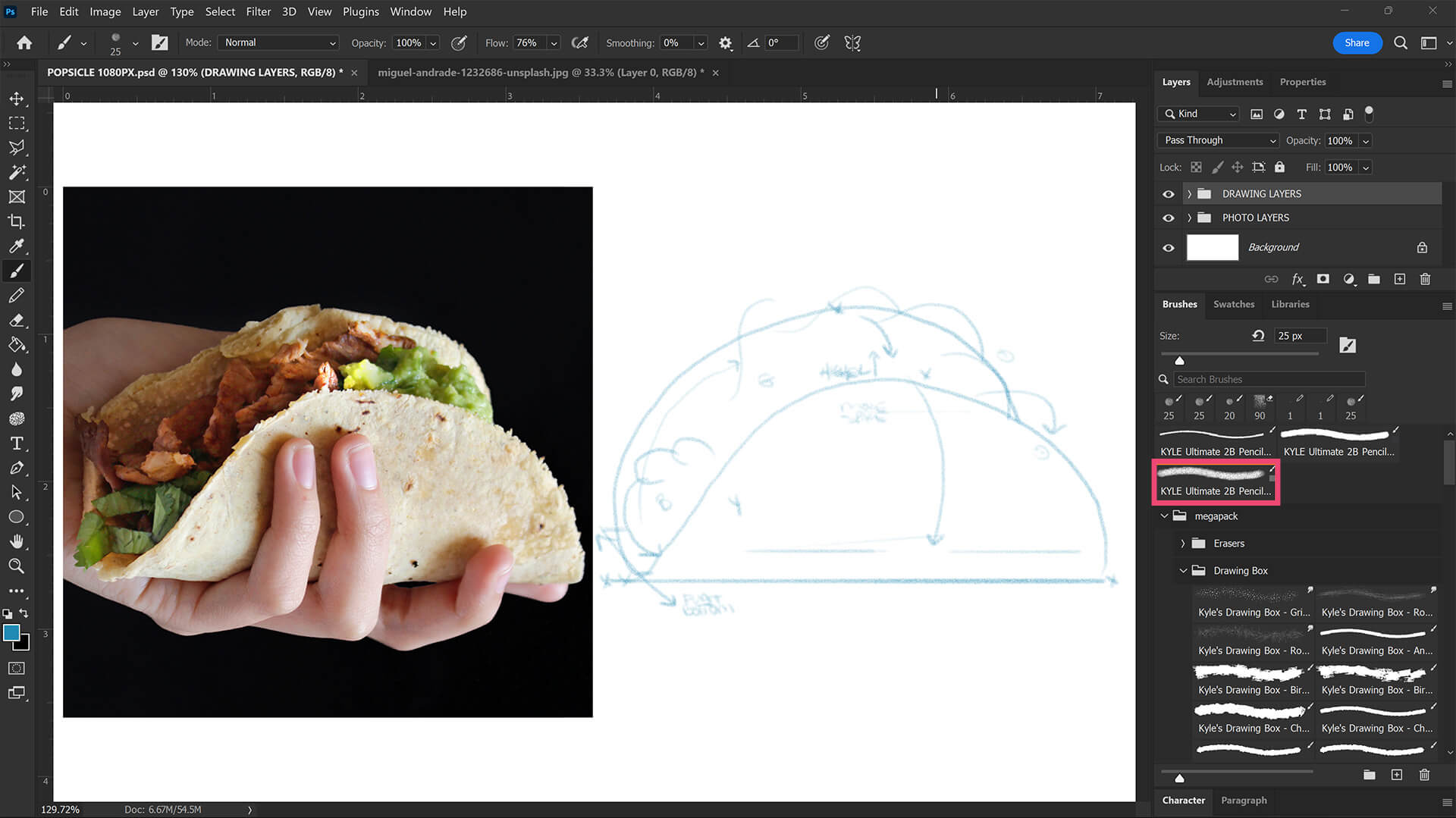The image size is (1456, 818).
Task: Select the Pencil tool
Action: click(17, 295)
